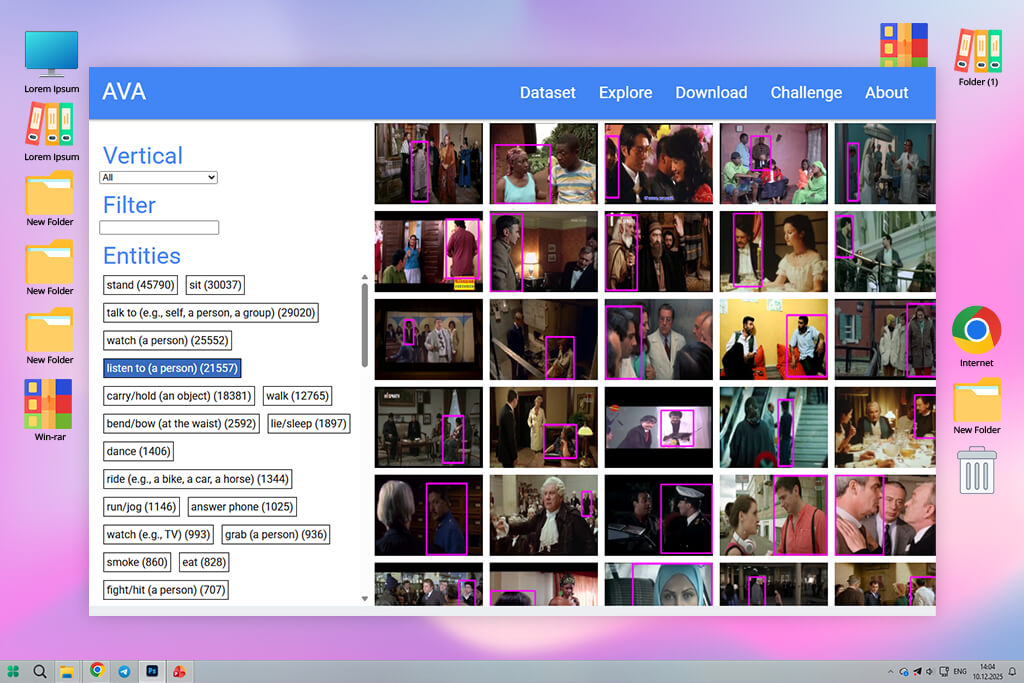Toggle the 'carry/hold (an object)' entity
Viewport: 1024px width, 683px height.
pos(179,396)
